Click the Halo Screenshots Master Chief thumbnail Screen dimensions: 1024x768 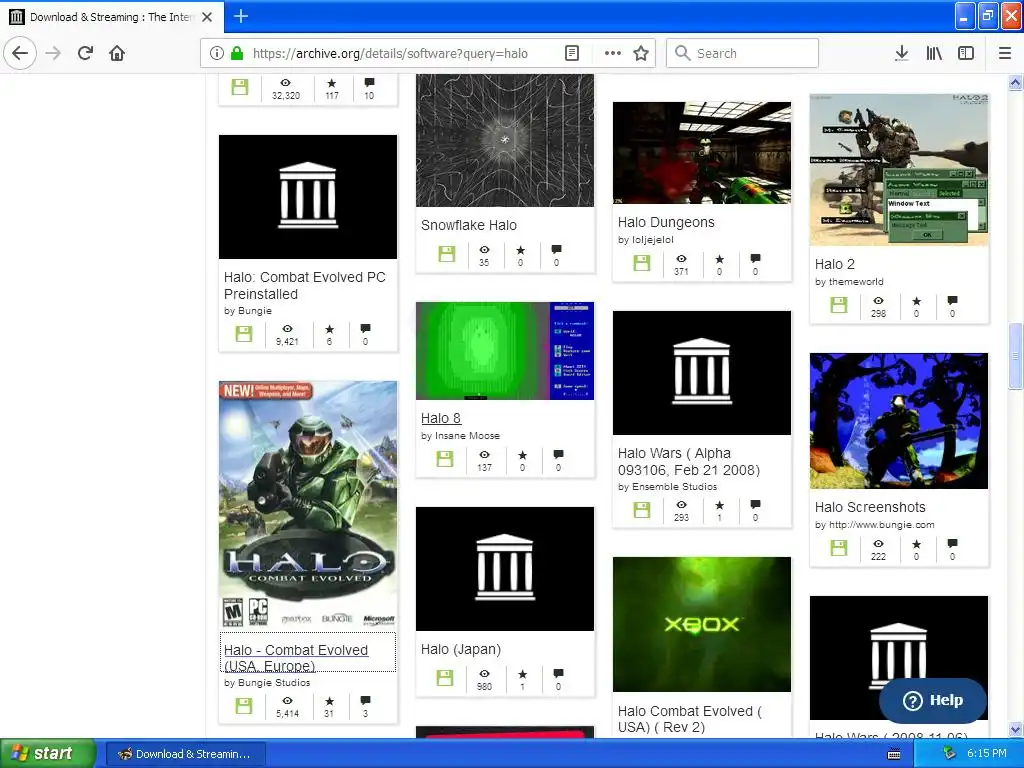pos(899,421)
